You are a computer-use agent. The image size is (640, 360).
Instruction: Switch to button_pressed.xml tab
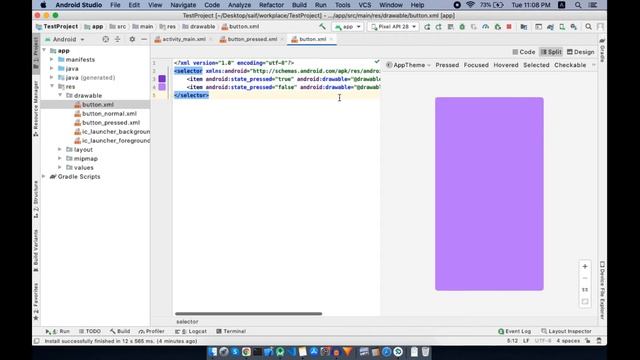pyautogui.click(x=251, y=39)
